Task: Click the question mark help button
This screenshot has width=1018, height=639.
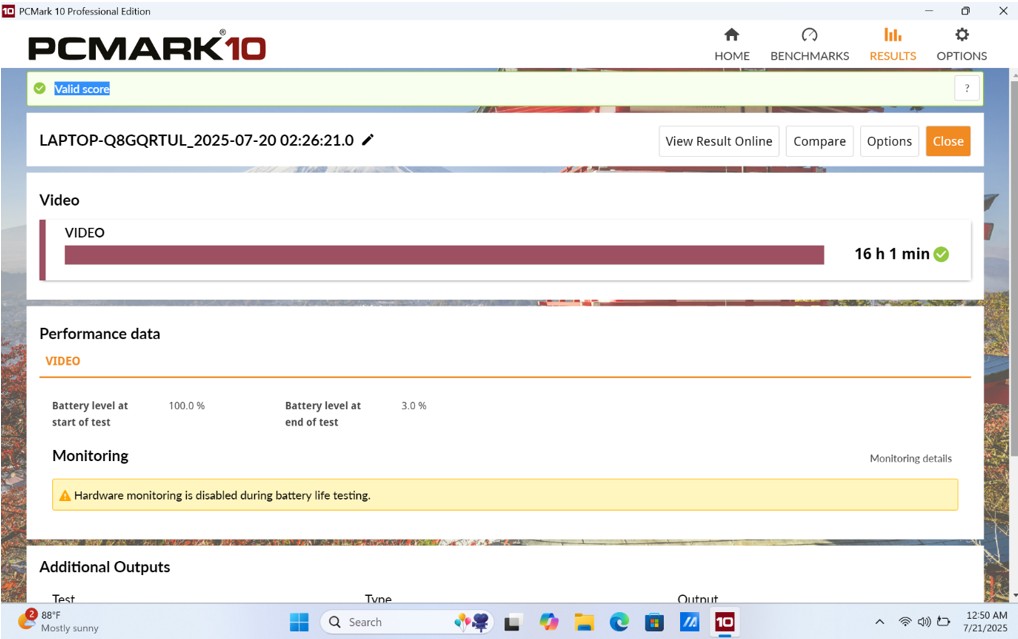Action: tap(966, 89)
